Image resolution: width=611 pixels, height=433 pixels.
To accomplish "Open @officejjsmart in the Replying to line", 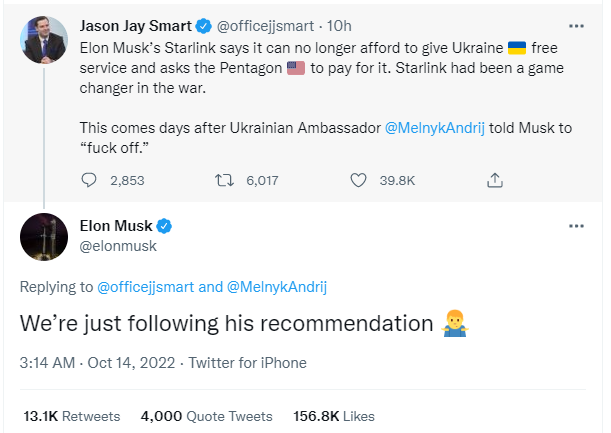I will (146, 287).
